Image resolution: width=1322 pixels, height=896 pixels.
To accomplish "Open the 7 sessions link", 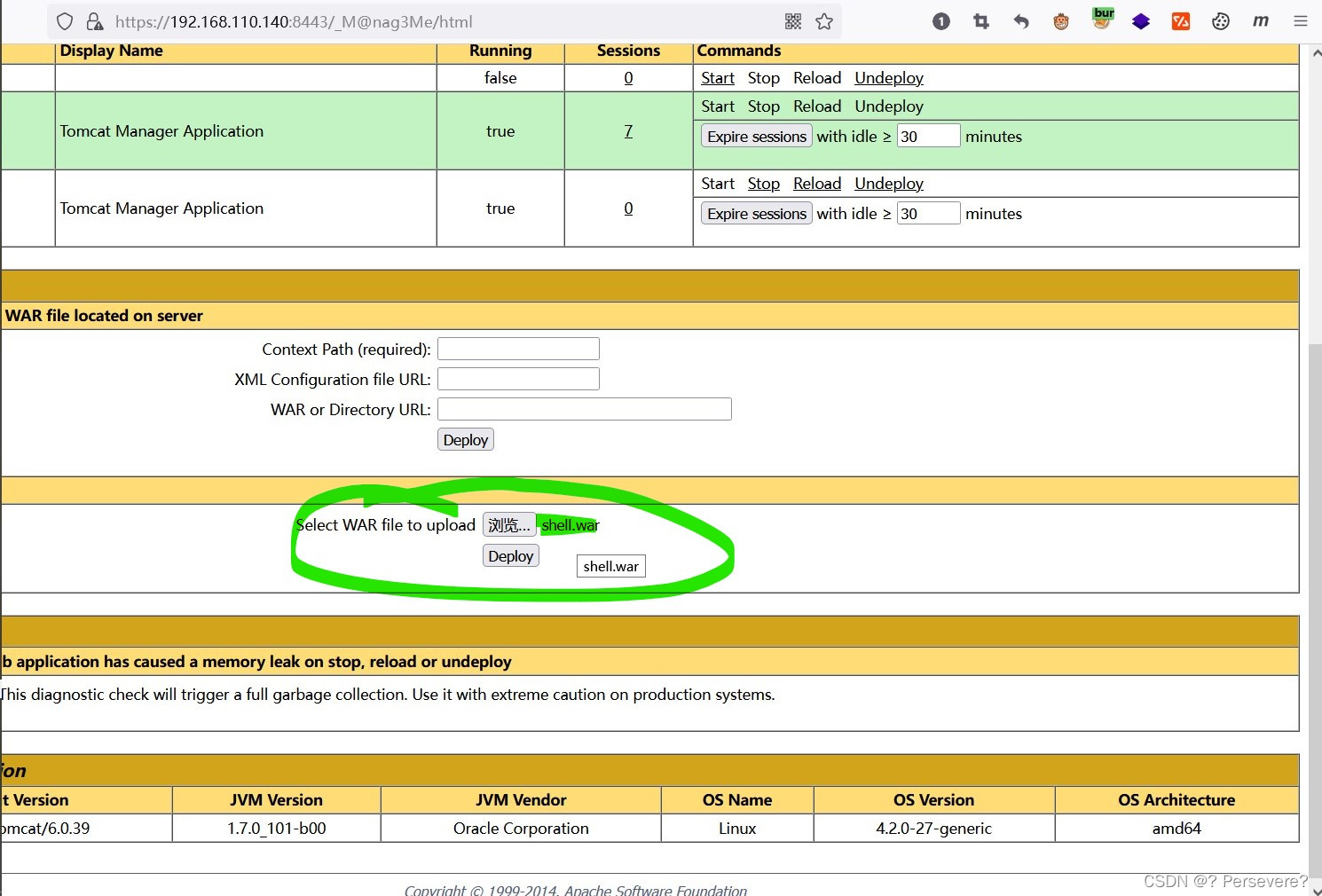I will coord(628,131).
